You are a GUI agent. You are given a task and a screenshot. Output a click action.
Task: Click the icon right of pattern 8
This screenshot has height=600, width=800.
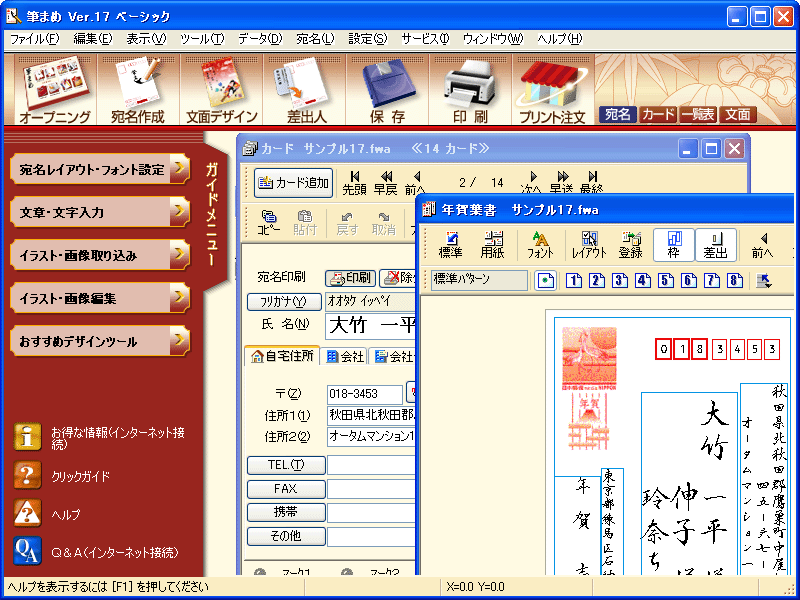tap(764, 281)
